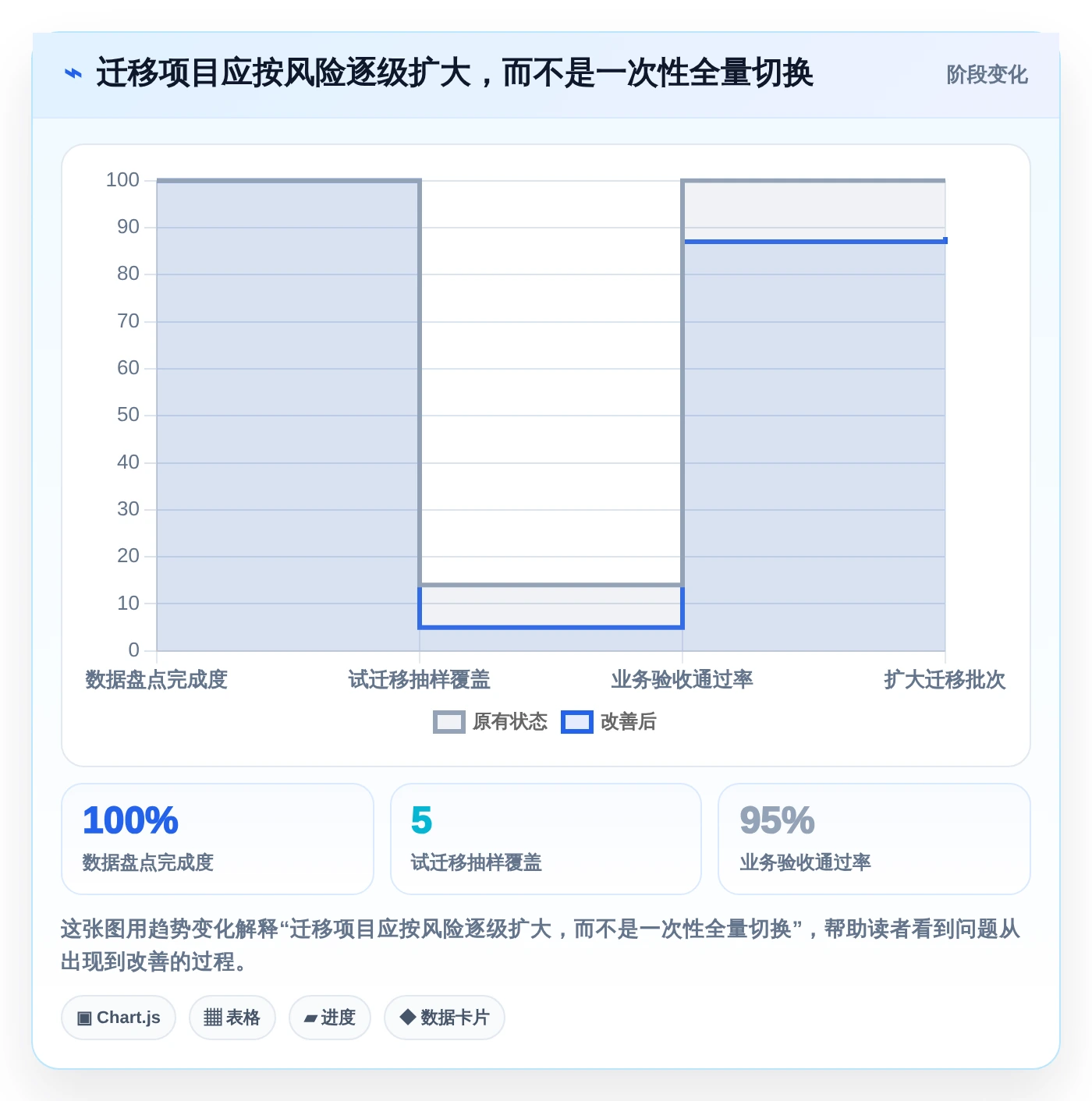
Task: Toggle the 原有状态 legend swatch
Action: coord(448,722)
